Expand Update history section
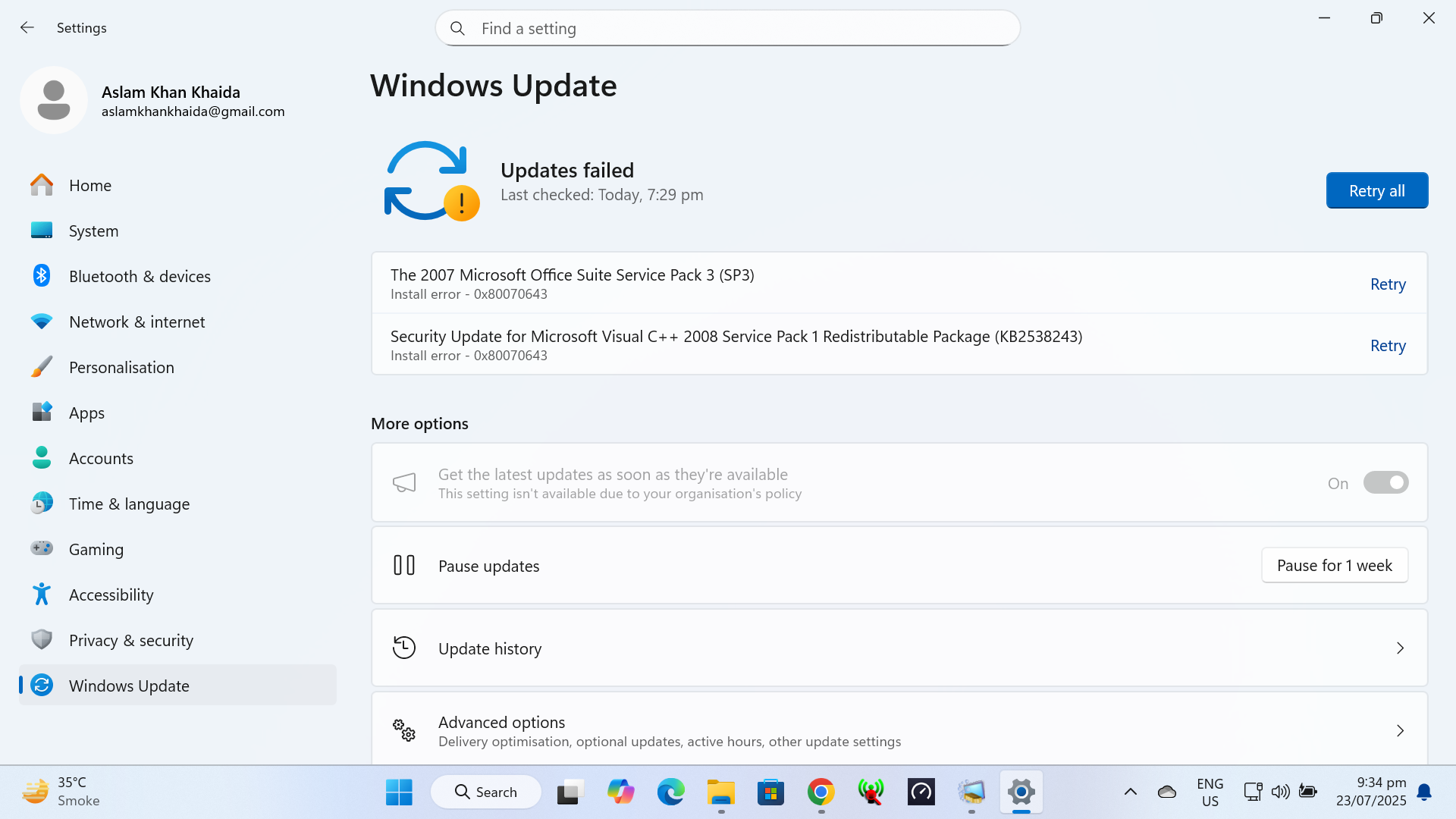Image resolution: width=1456 pixels, height=819 pixels. [x=899, y=648]
